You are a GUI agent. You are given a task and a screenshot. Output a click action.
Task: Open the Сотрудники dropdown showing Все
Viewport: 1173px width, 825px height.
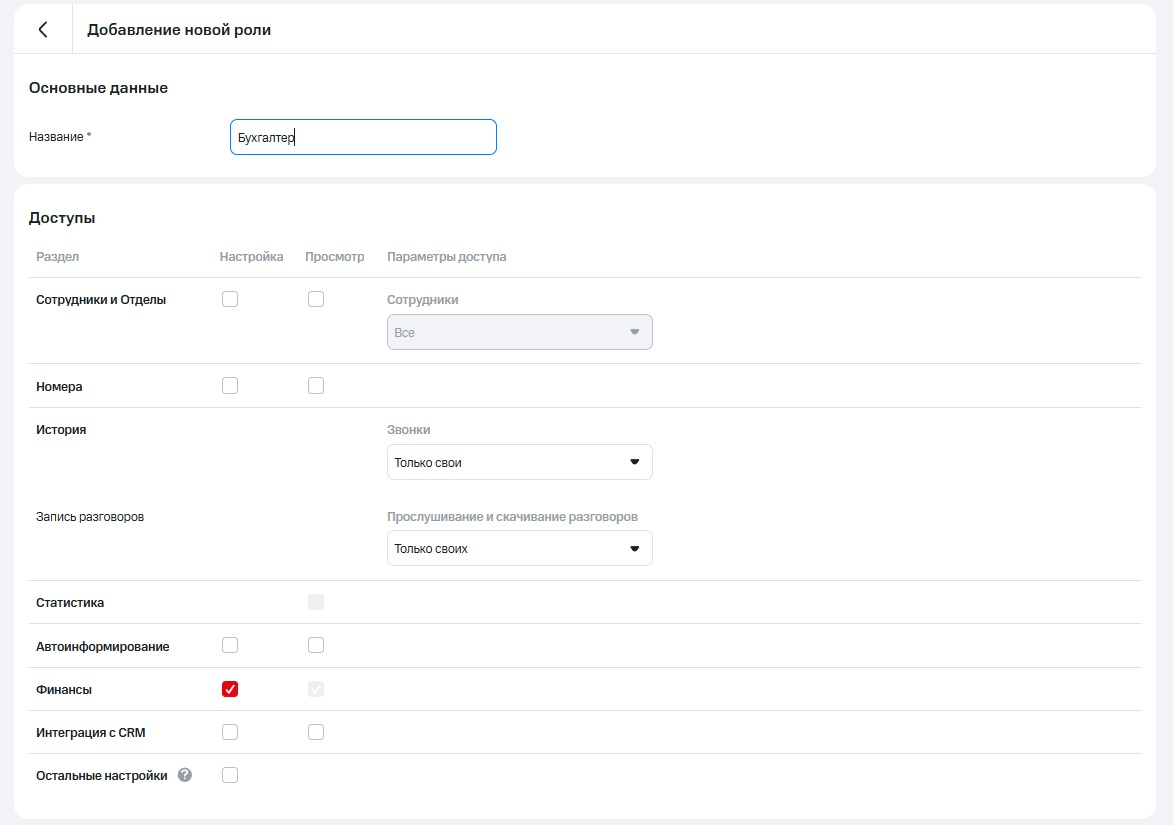point(519,333)
